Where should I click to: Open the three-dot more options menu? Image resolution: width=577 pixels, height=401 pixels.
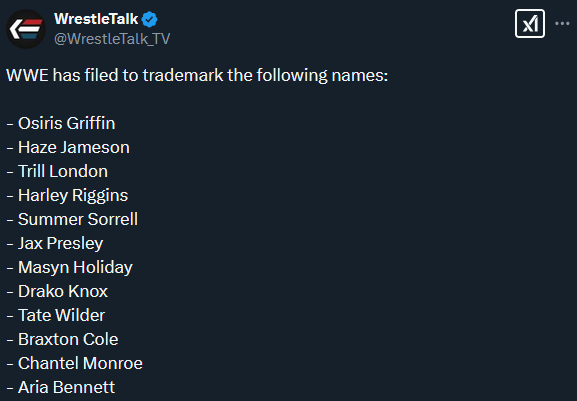click(562, 24)
